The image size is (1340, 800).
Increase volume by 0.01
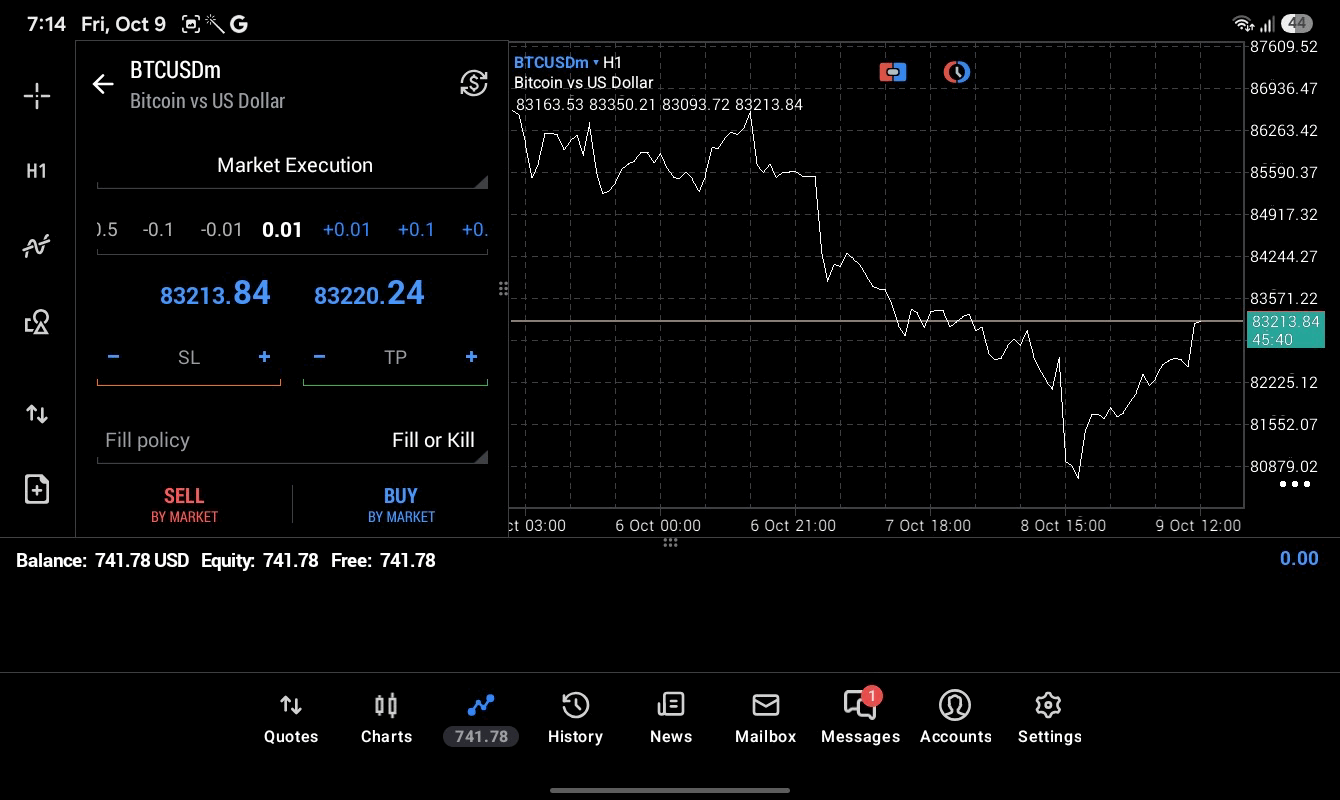(346, 230)
